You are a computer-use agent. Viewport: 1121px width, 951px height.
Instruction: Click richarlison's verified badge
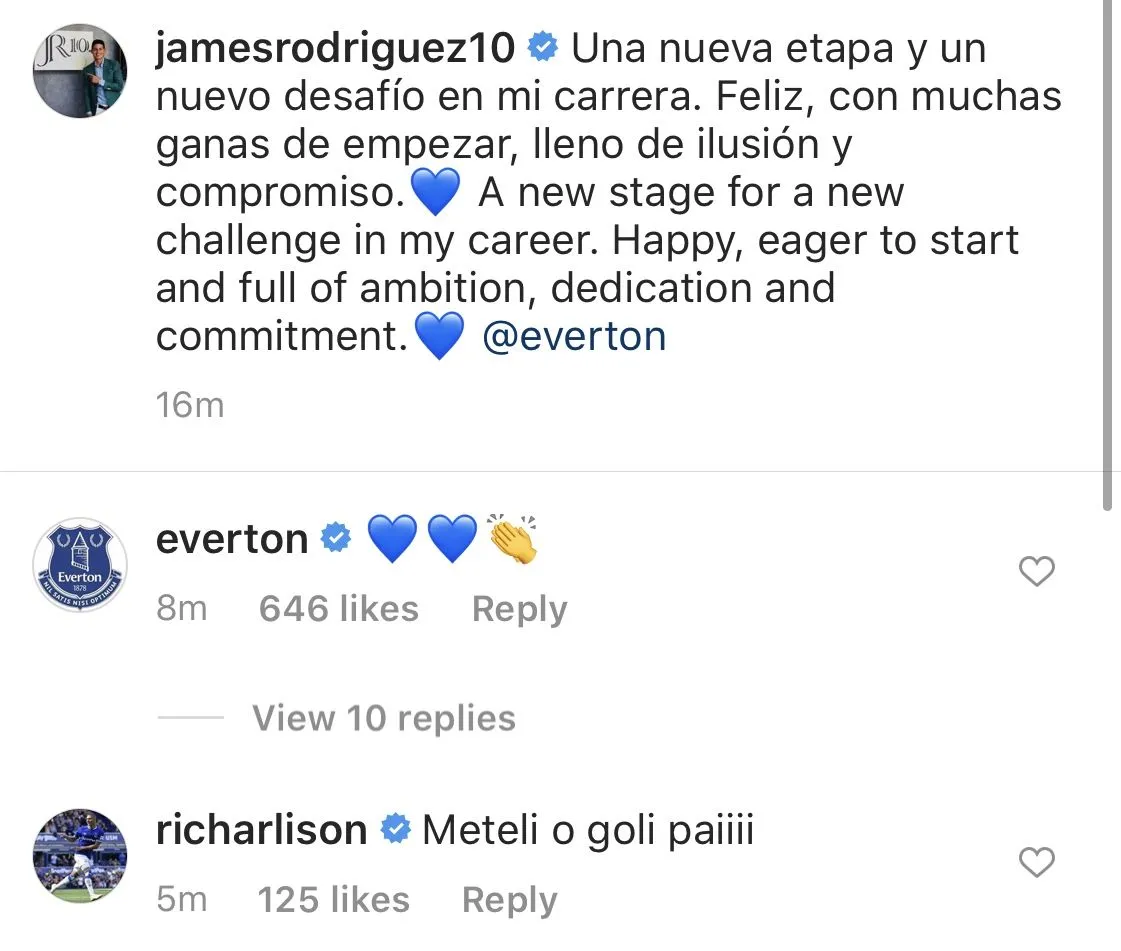click(395, 830)
